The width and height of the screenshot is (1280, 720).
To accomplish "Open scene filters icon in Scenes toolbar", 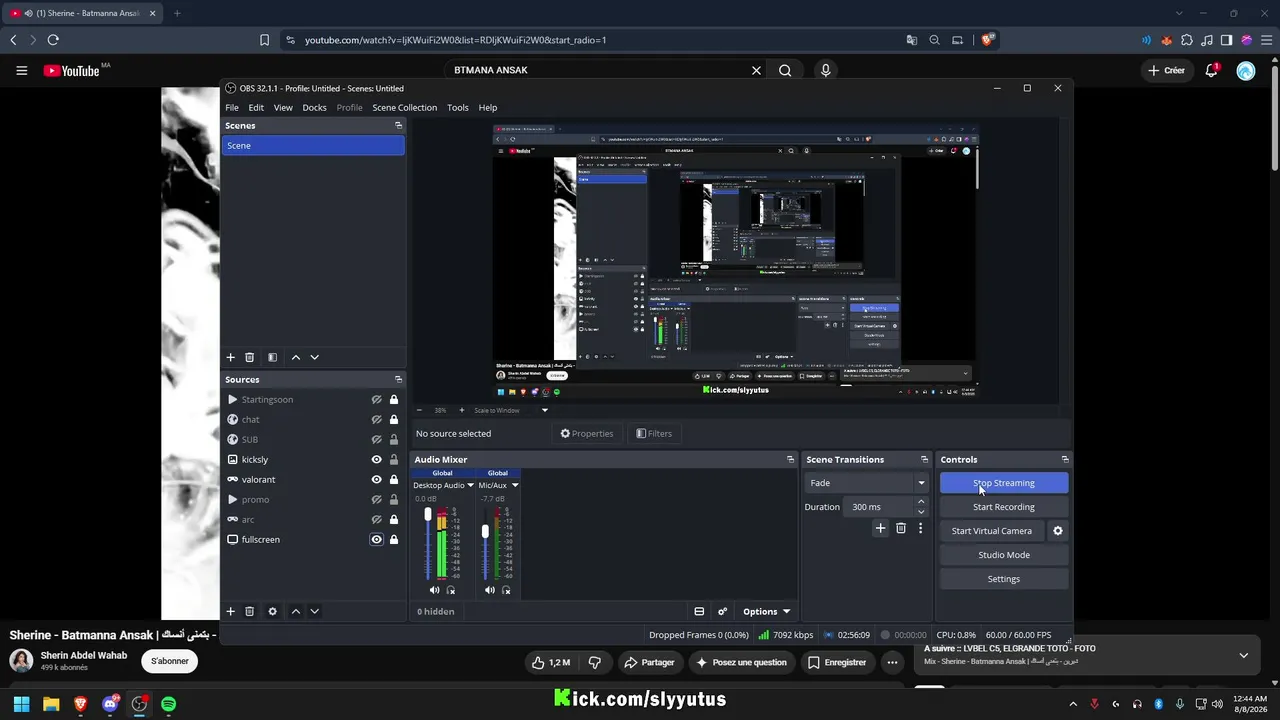I will 272,357.
